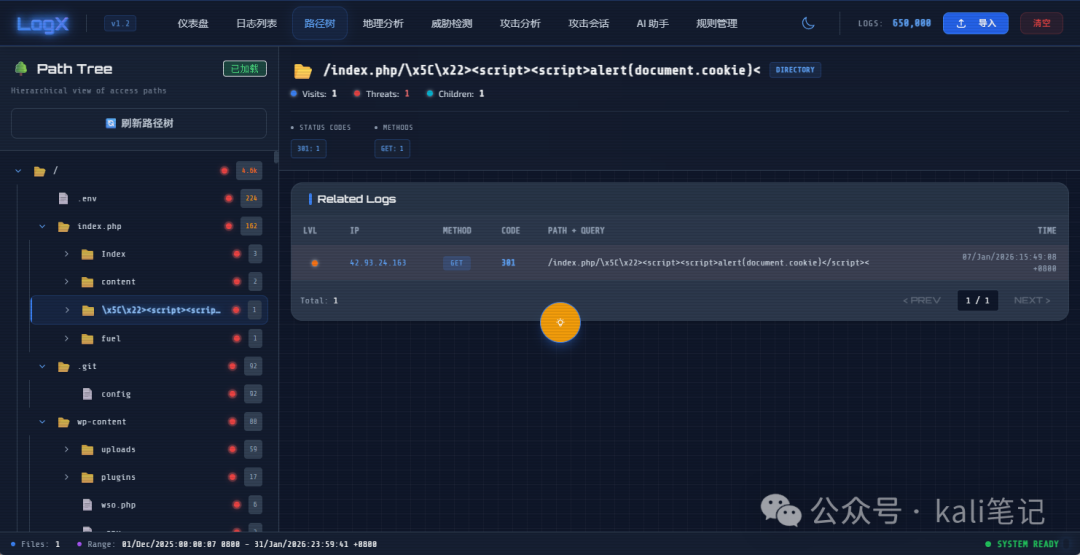Expand the content folder chevron
The width and height of the screenshot is (1080, 555).
click(67, 282)
